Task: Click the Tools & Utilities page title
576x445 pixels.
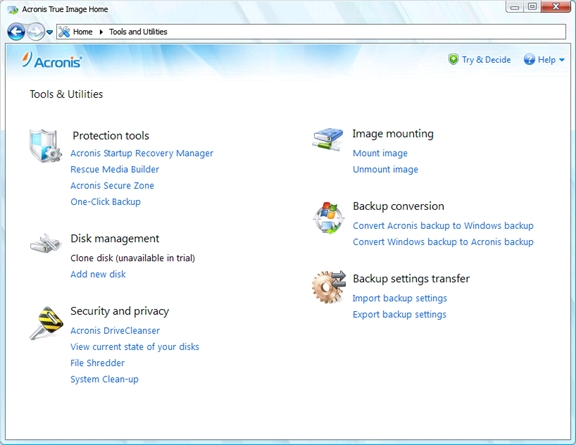Action: click(x=66, y=94)
